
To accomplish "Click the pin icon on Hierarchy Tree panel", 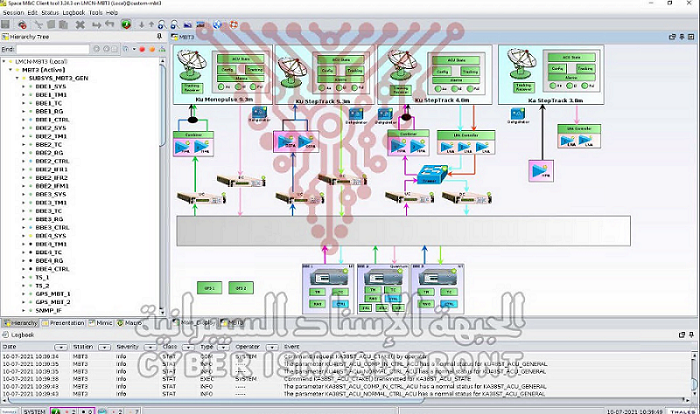I will click(x=160, y=36).
